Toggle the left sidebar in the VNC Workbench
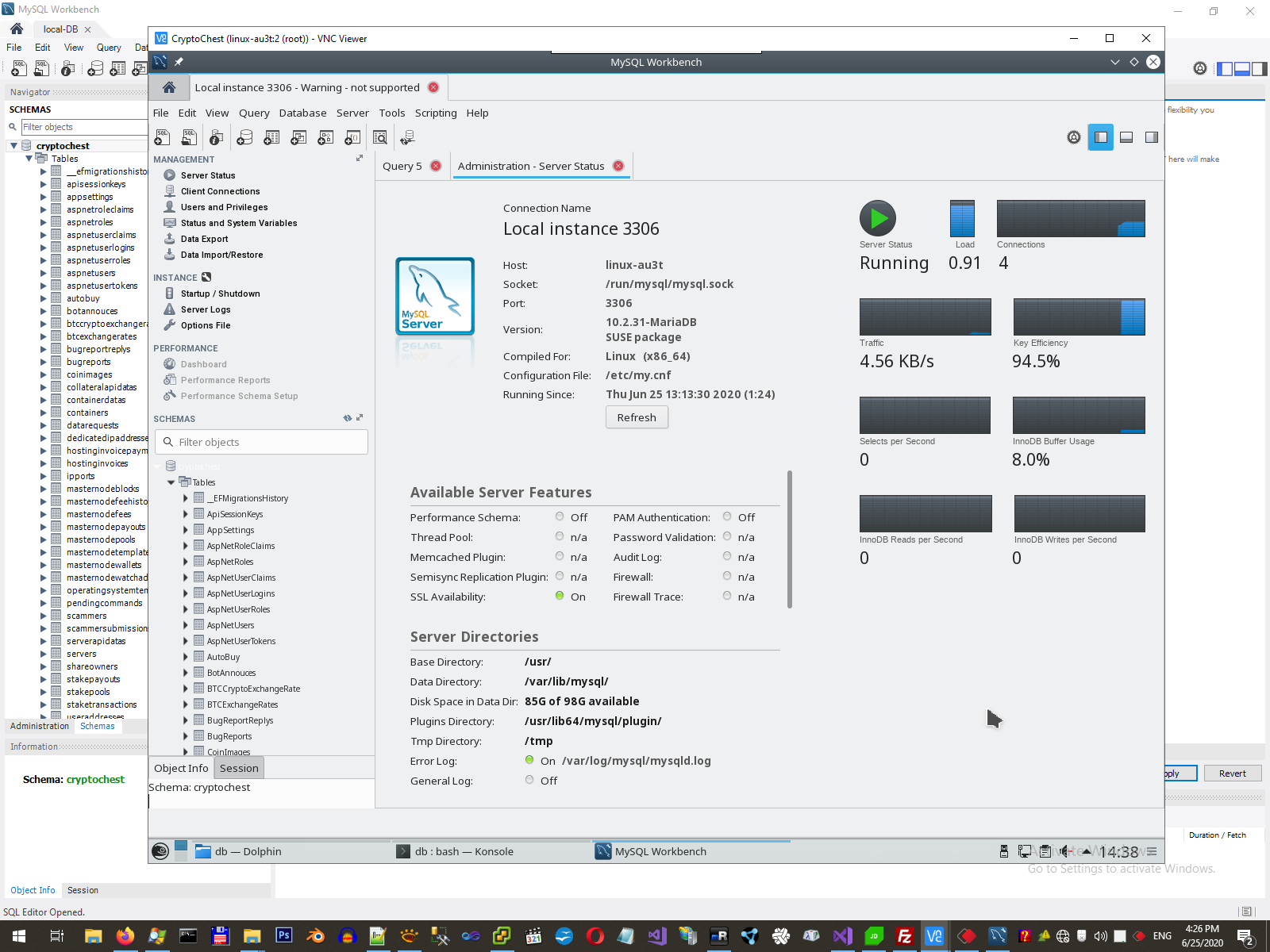Image resolution: width=1270 pixels, height=952 pixels. pos(1101,137)
